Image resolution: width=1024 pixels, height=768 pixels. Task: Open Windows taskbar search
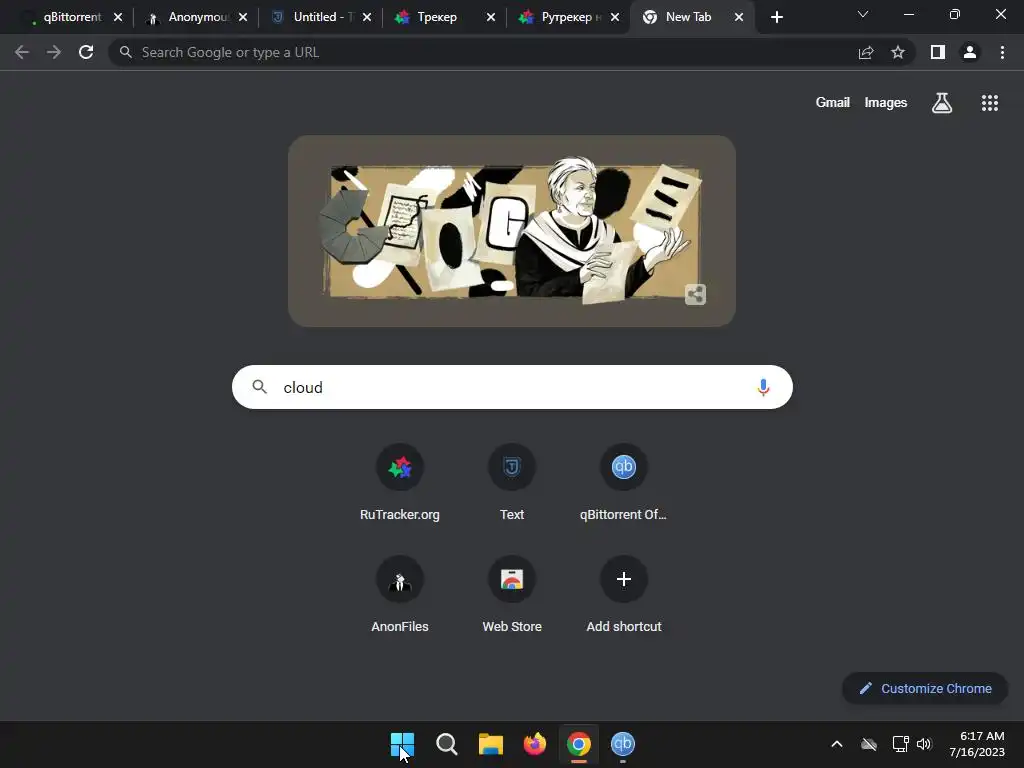click(447, 744)
